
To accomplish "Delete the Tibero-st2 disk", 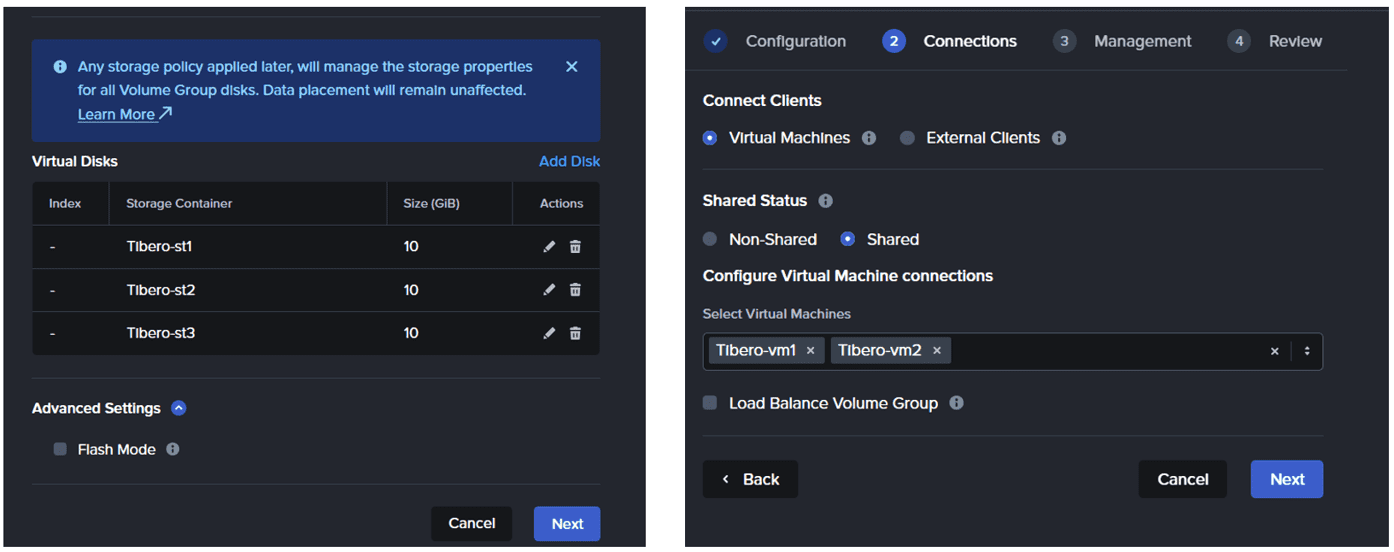I will [x=575, y=290].
